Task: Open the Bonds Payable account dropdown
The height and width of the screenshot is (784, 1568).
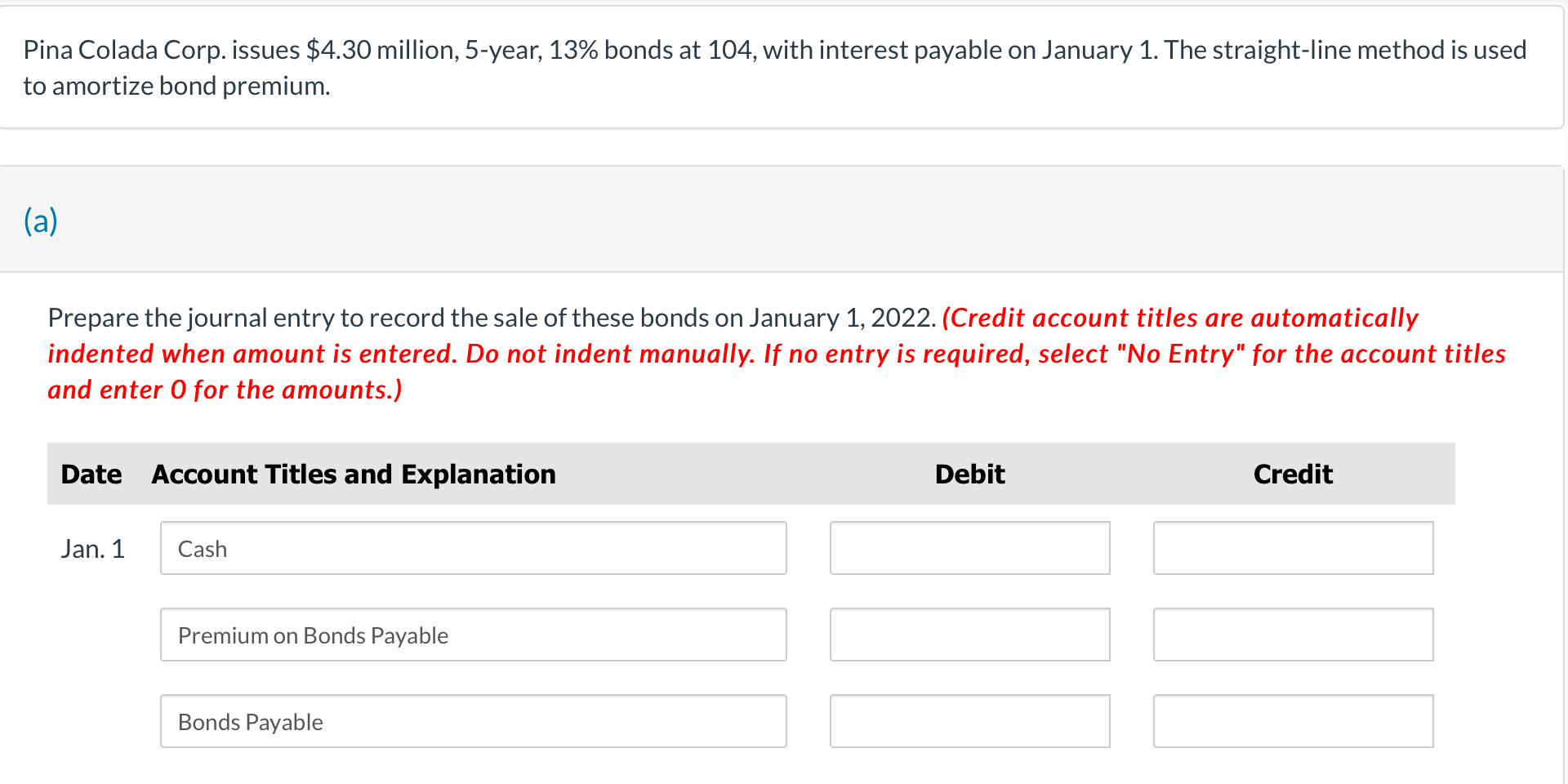Action: pyautogui.click(x=474, y=721)
